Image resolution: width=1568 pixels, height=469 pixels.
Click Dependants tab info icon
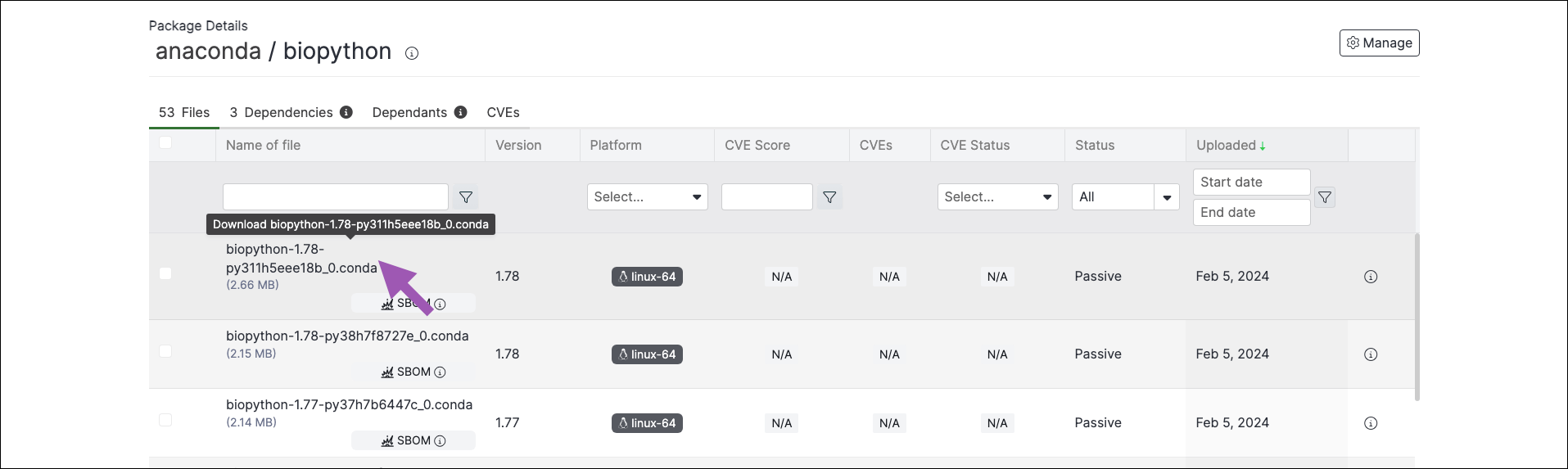(460, 112)
